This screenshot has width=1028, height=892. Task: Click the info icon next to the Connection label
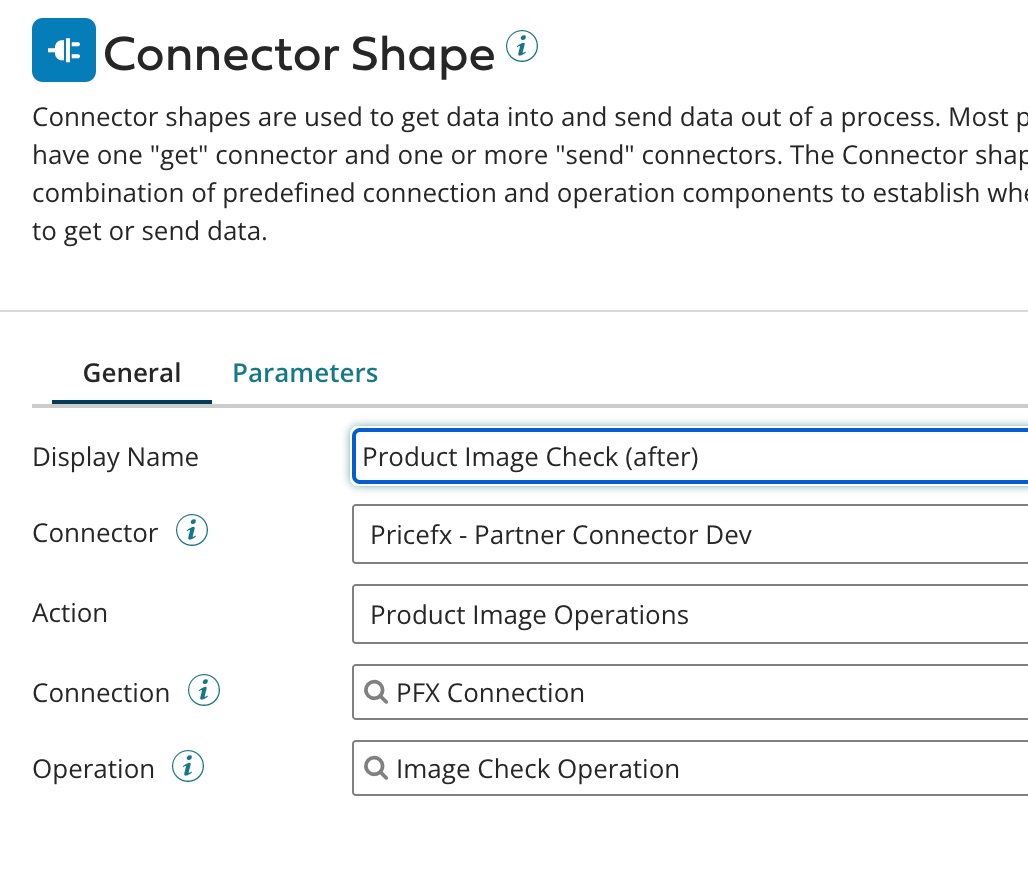pyautogui.click(x=203, y=690)
